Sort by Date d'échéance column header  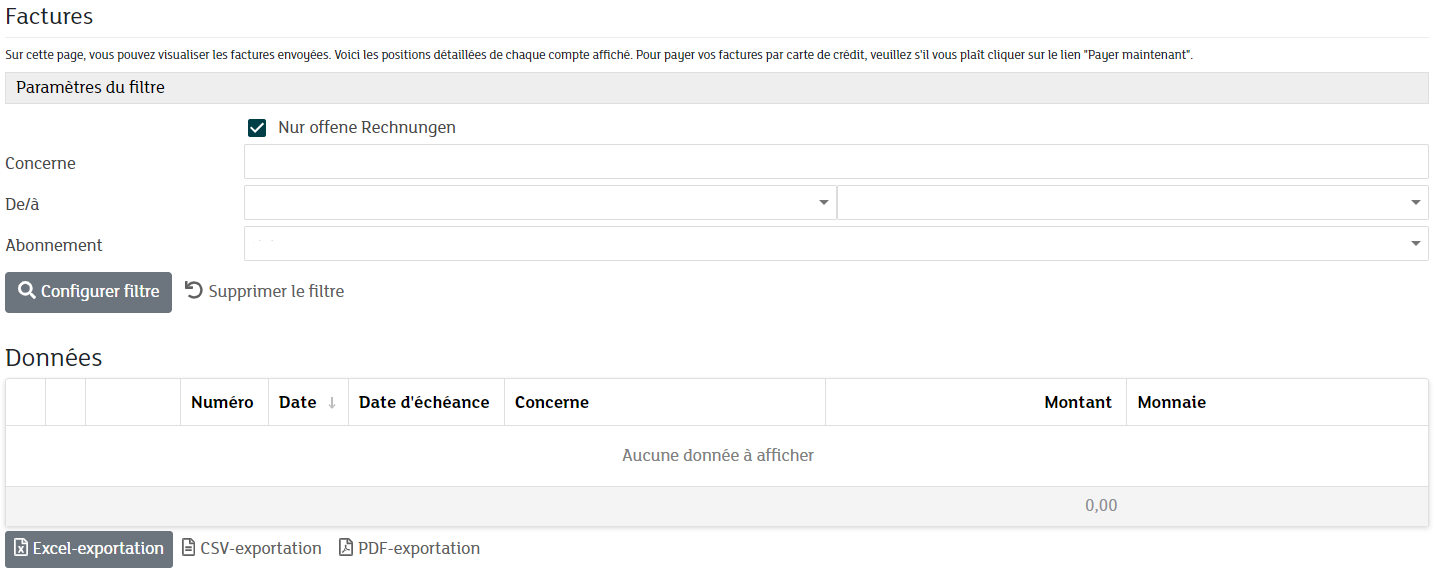424,402
